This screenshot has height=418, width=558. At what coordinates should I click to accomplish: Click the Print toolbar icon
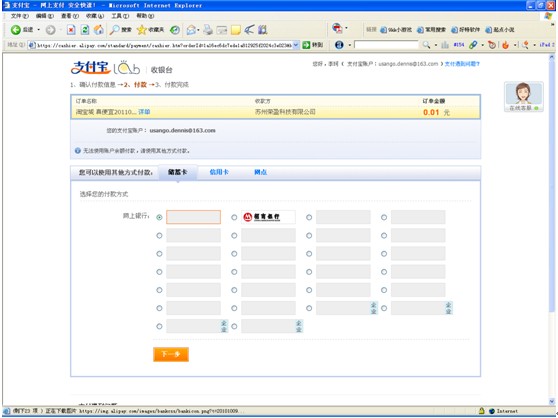(x=208, y=30)
